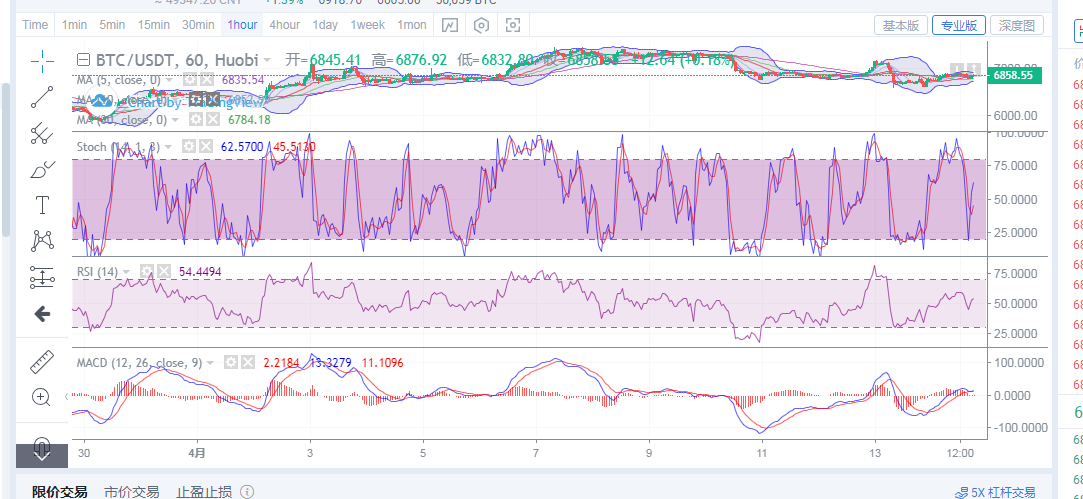Click the Stoch value 62.5700
The width and height of the screenshot is (1083, 499).
point(242,147)
